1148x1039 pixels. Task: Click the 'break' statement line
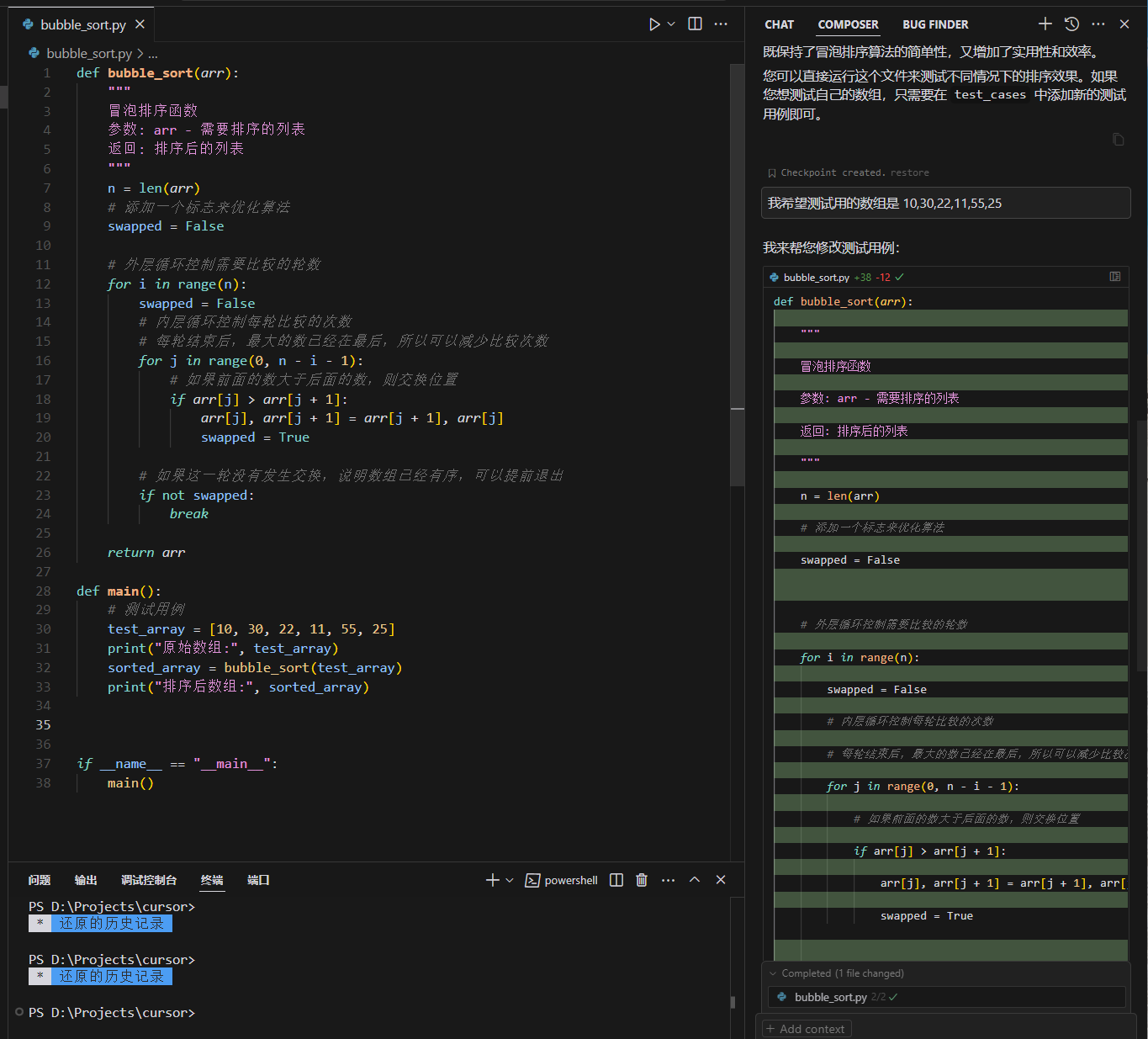pos(189,514)
